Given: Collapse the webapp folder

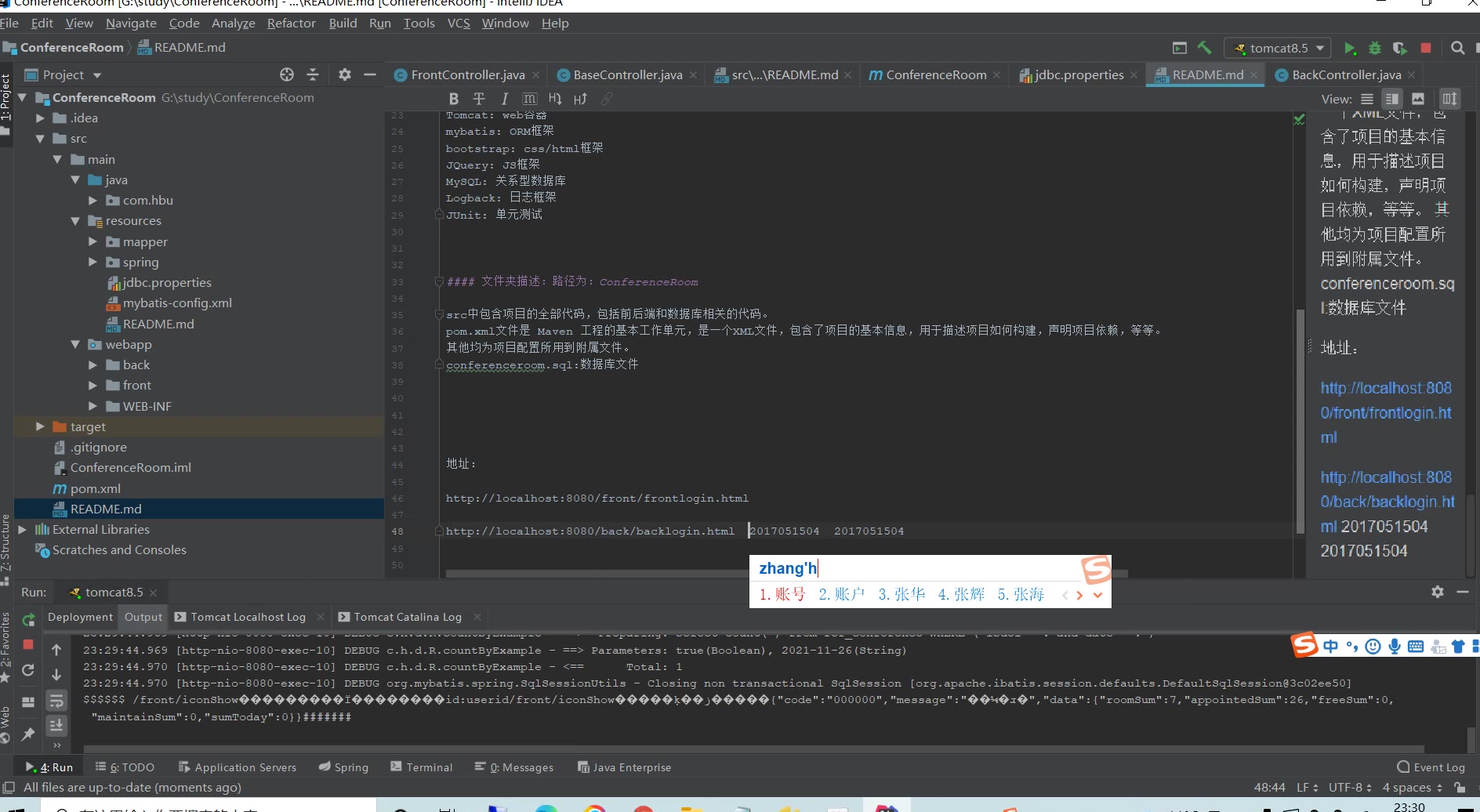Looking at the screenshot, I should [x=75, y=344].
